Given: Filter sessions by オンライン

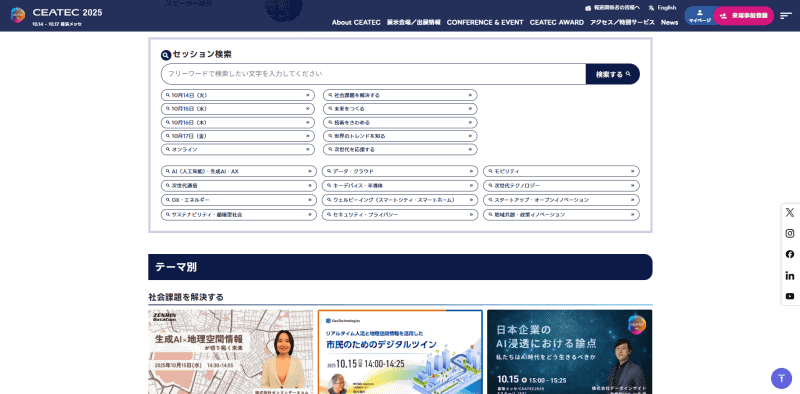Looking at the screenshot, I should (238, 150).
